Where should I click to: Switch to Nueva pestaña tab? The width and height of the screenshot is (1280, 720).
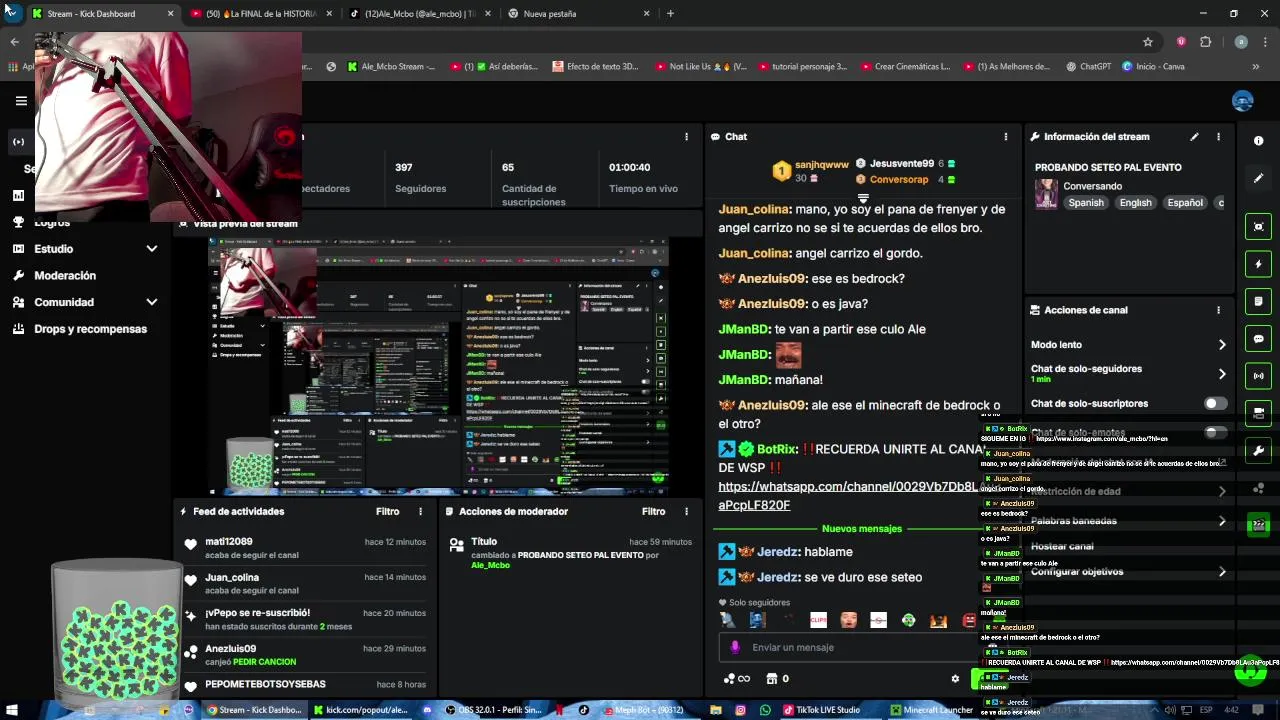pos(577,14)
